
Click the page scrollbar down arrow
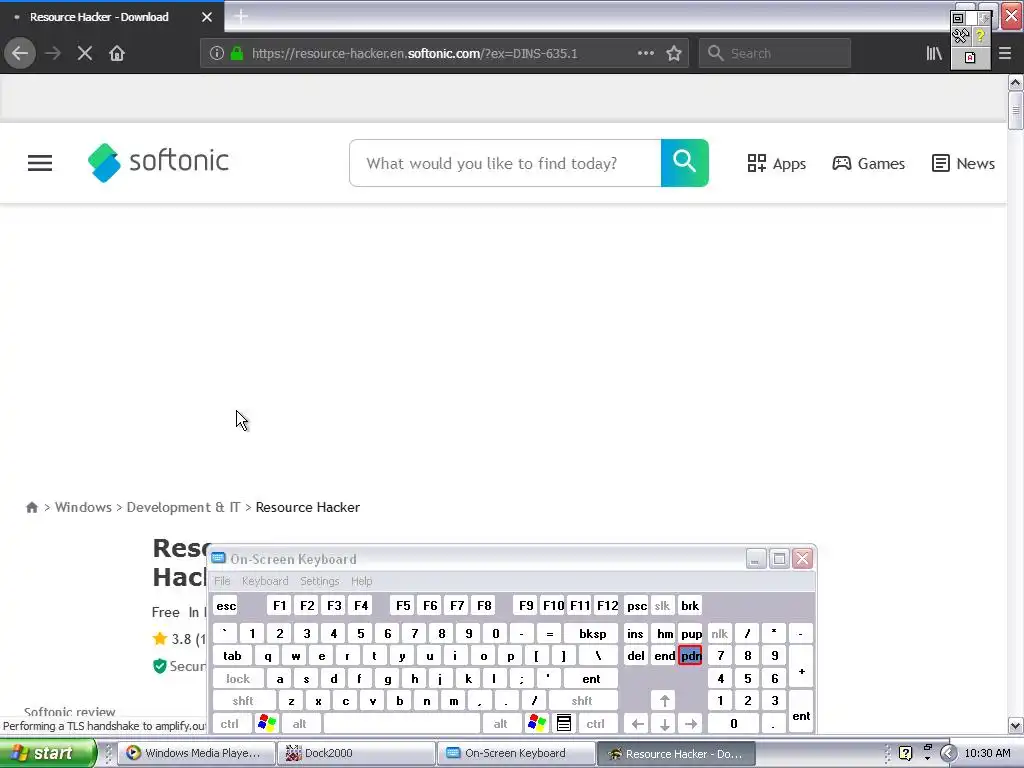[x=1015, y=726]
